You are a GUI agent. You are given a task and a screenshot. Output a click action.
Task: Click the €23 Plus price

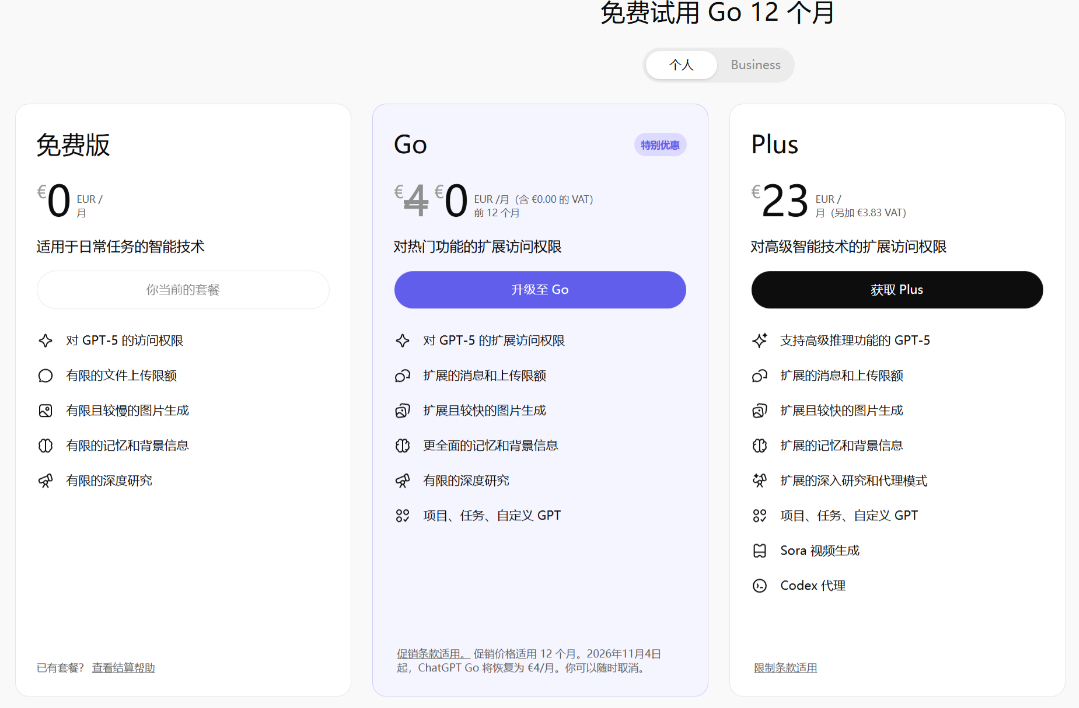point(780,201)
